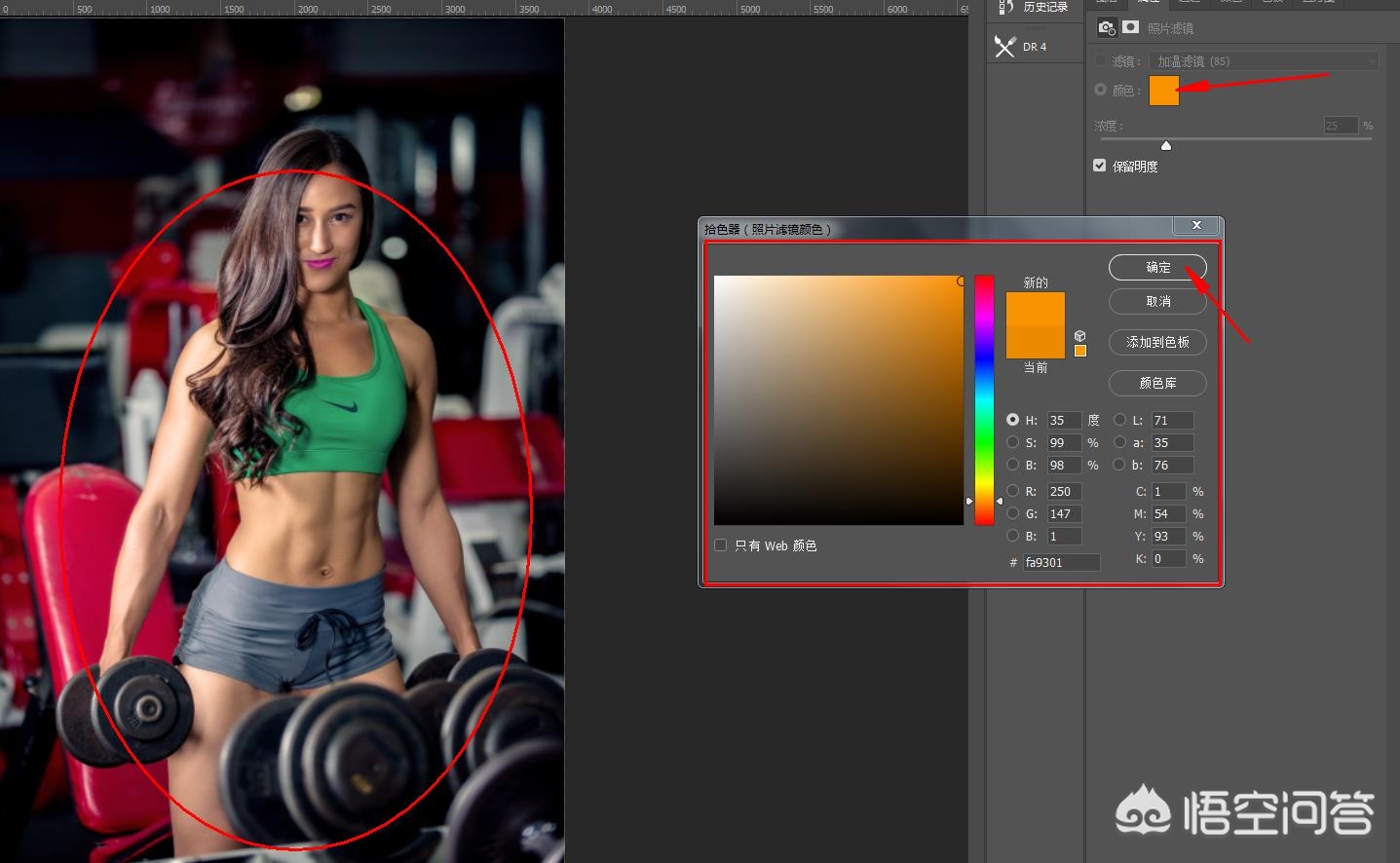Click the 新的 new color swatch
Image resolution: width=1400 pixels, height=863 pixels.
tap(1036, 309)
